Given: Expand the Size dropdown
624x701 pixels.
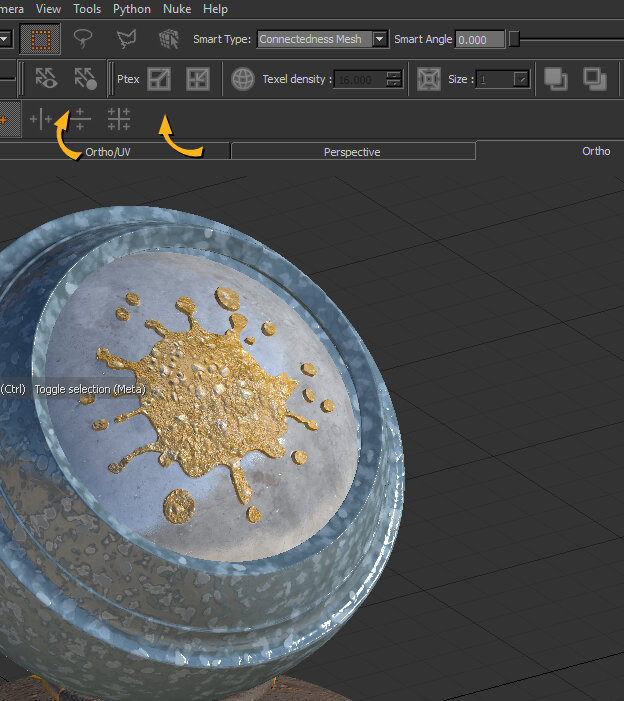Looking at the screenshot, I should (521, 79).
